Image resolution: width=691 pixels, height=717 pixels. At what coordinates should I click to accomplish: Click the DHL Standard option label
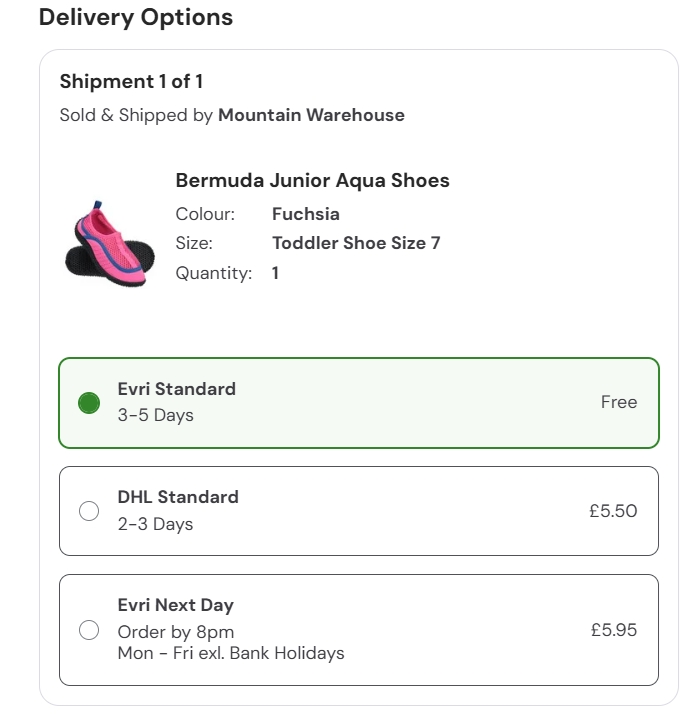point(178,497)
